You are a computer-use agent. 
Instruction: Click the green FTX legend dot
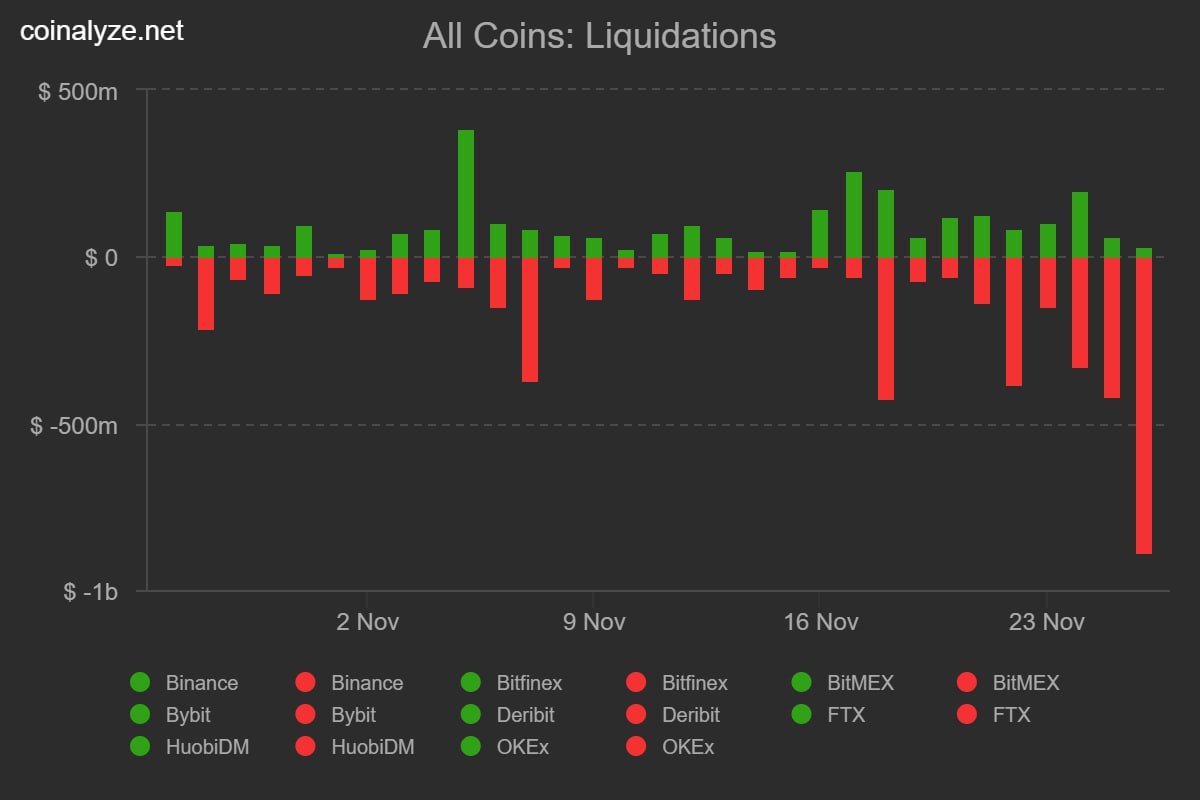click(802, 715)
